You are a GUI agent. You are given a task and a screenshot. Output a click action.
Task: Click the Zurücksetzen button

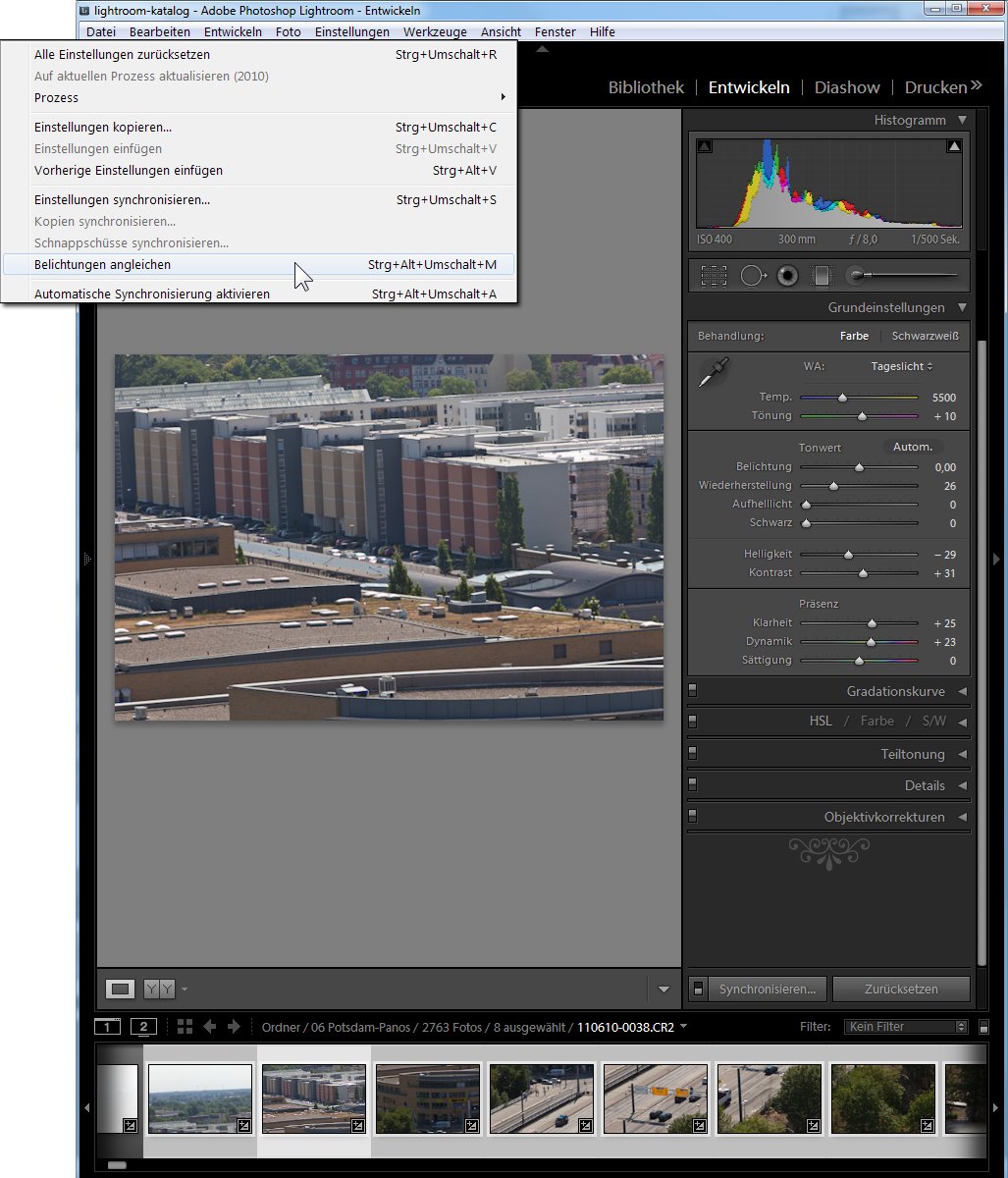coord(900,989)
